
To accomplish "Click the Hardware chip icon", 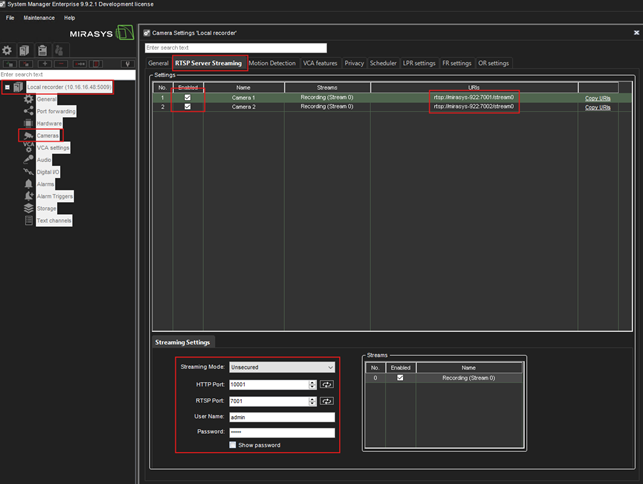I will [28, 123].
